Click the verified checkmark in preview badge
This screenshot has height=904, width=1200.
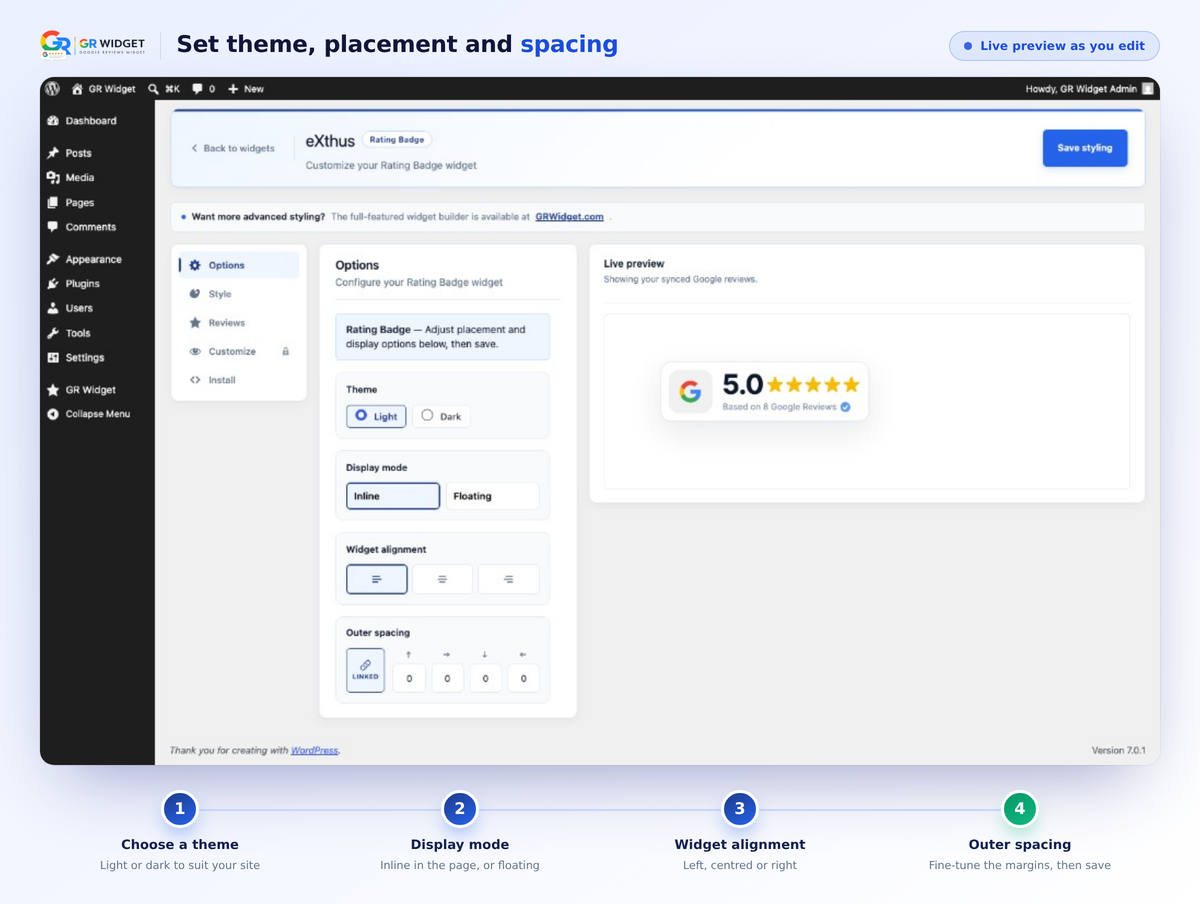pyautogui.click(x=846, y=407)
